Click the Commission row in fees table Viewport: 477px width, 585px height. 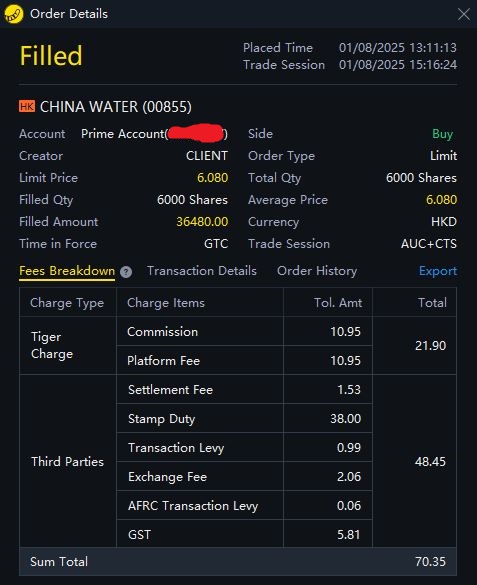pyautogui.click(x=244, y=331)
